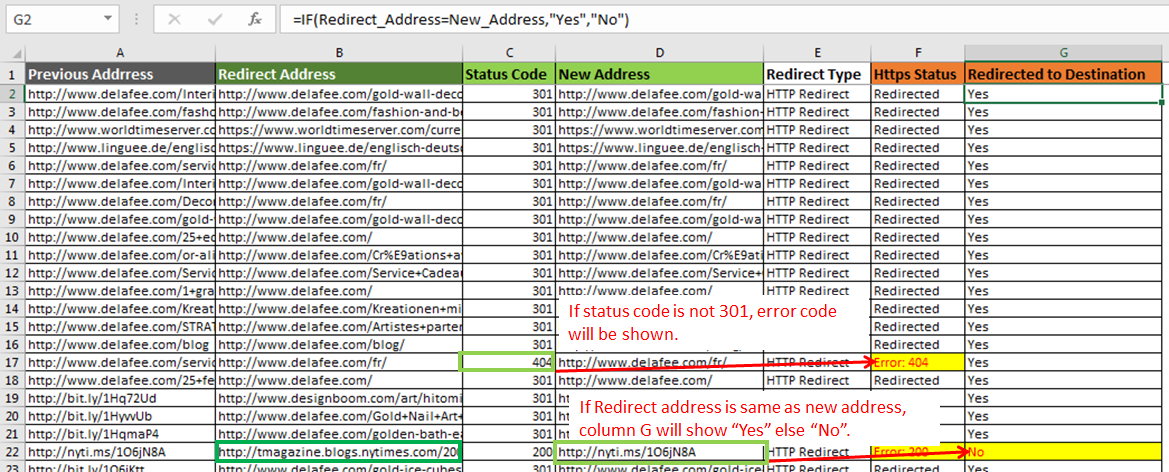Image resolution: width=1169 pixels, height=472 pixels.
Task: Select the yellow 'No' cell in column G
Action: [x=1063, y=452]
